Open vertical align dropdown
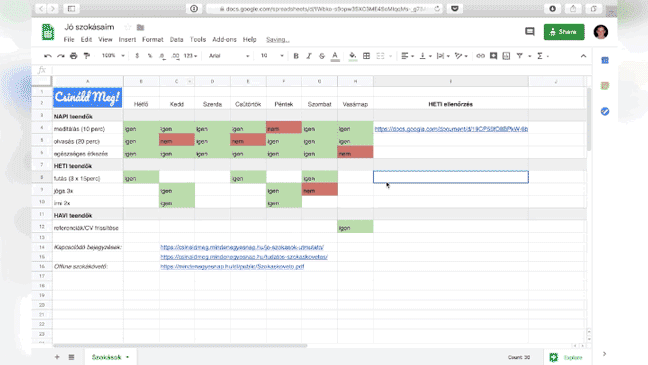 coord(425,56)
